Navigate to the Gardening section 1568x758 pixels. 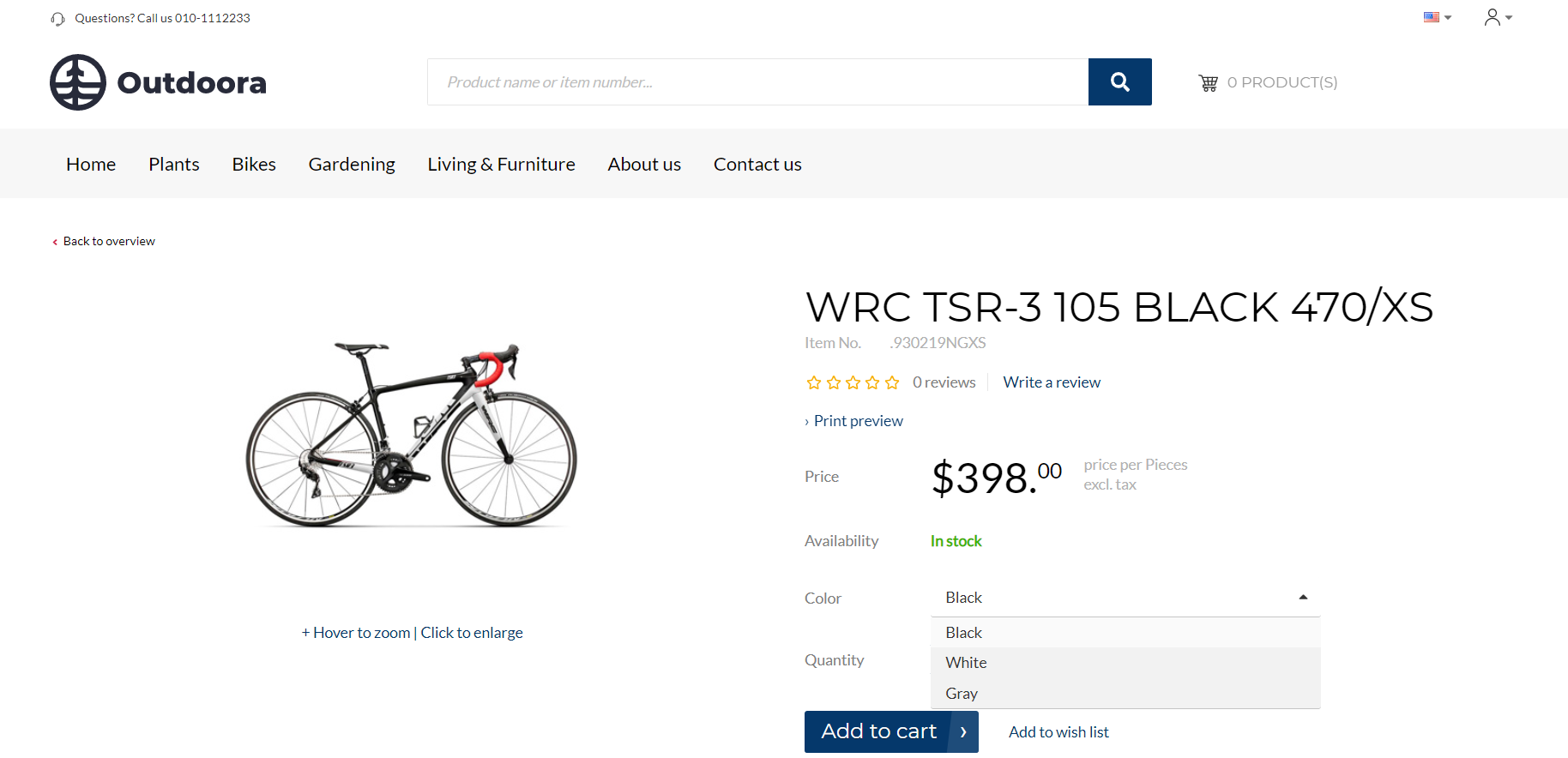point(352,164)
